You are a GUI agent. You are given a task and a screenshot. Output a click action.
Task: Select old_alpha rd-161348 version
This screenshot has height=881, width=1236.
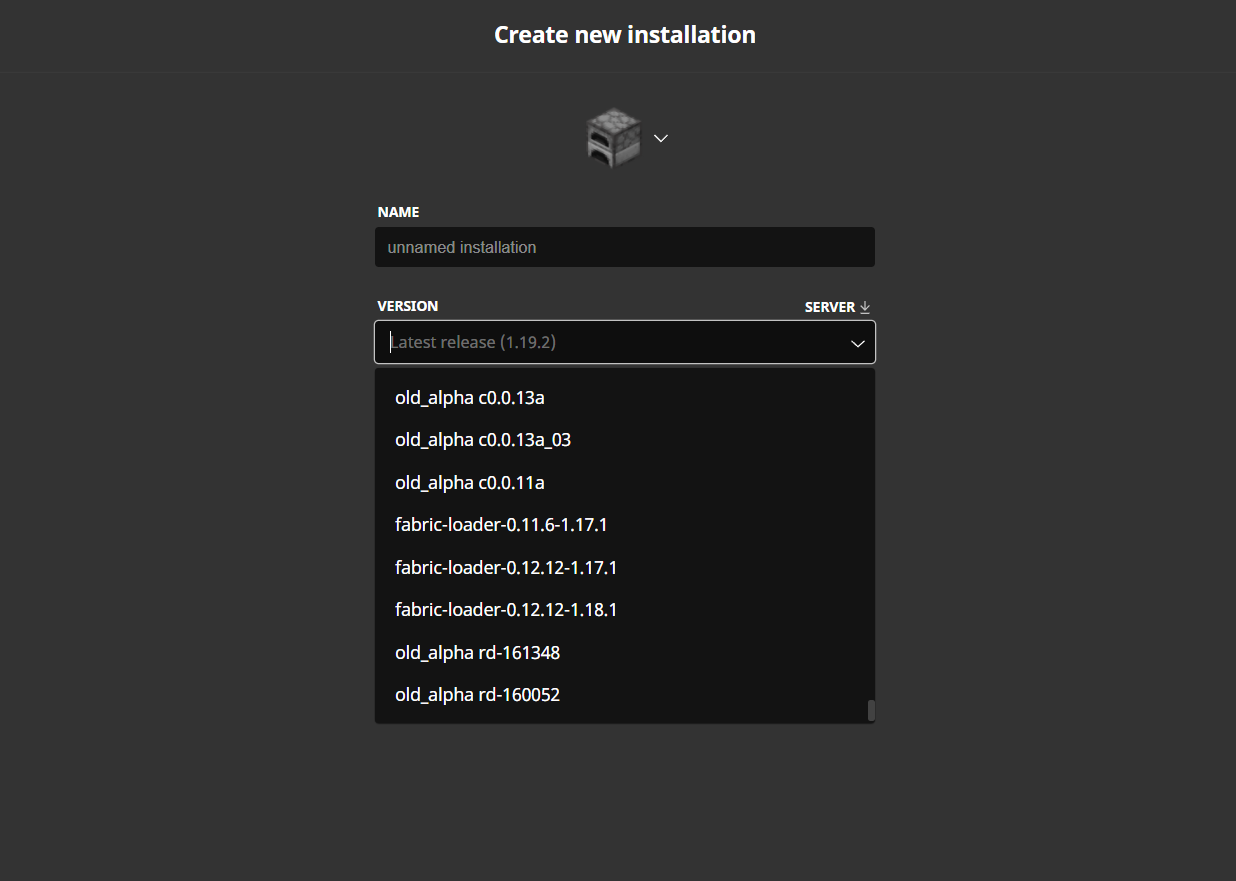pyautogui.click(x=477, y=652)
